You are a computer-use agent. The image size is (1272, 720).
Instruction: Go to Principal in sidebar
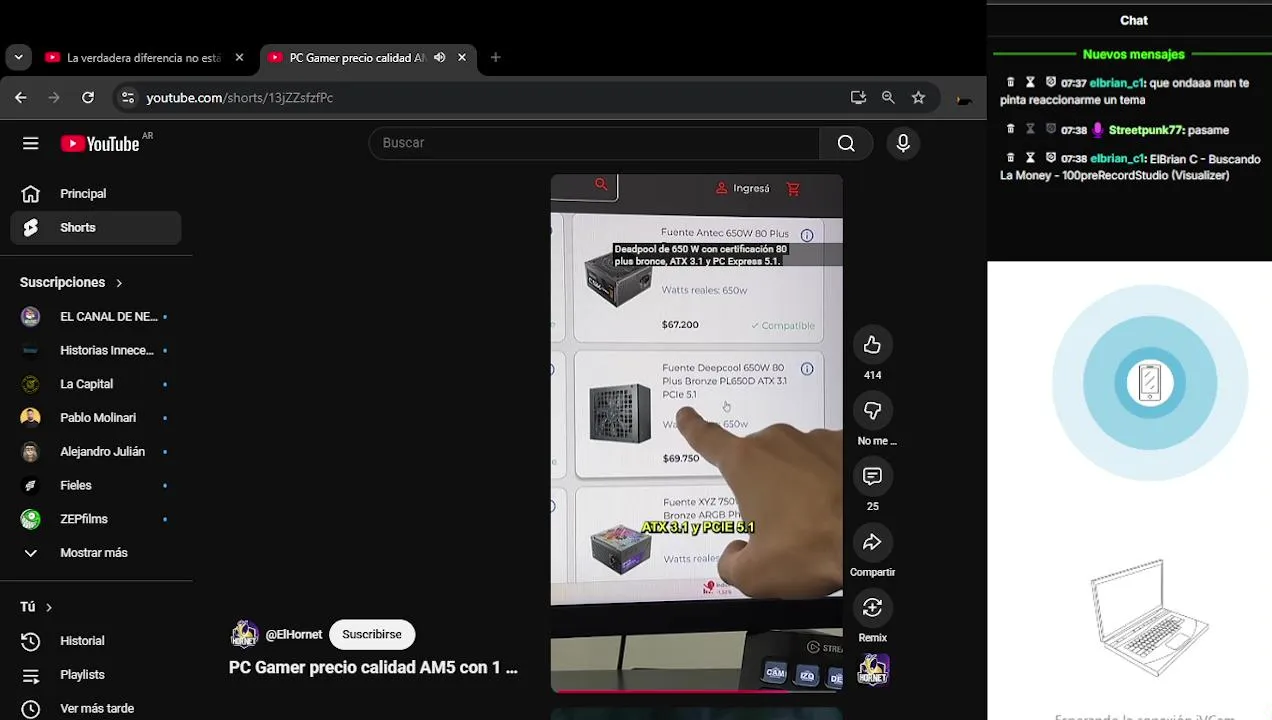click(96, 194)
